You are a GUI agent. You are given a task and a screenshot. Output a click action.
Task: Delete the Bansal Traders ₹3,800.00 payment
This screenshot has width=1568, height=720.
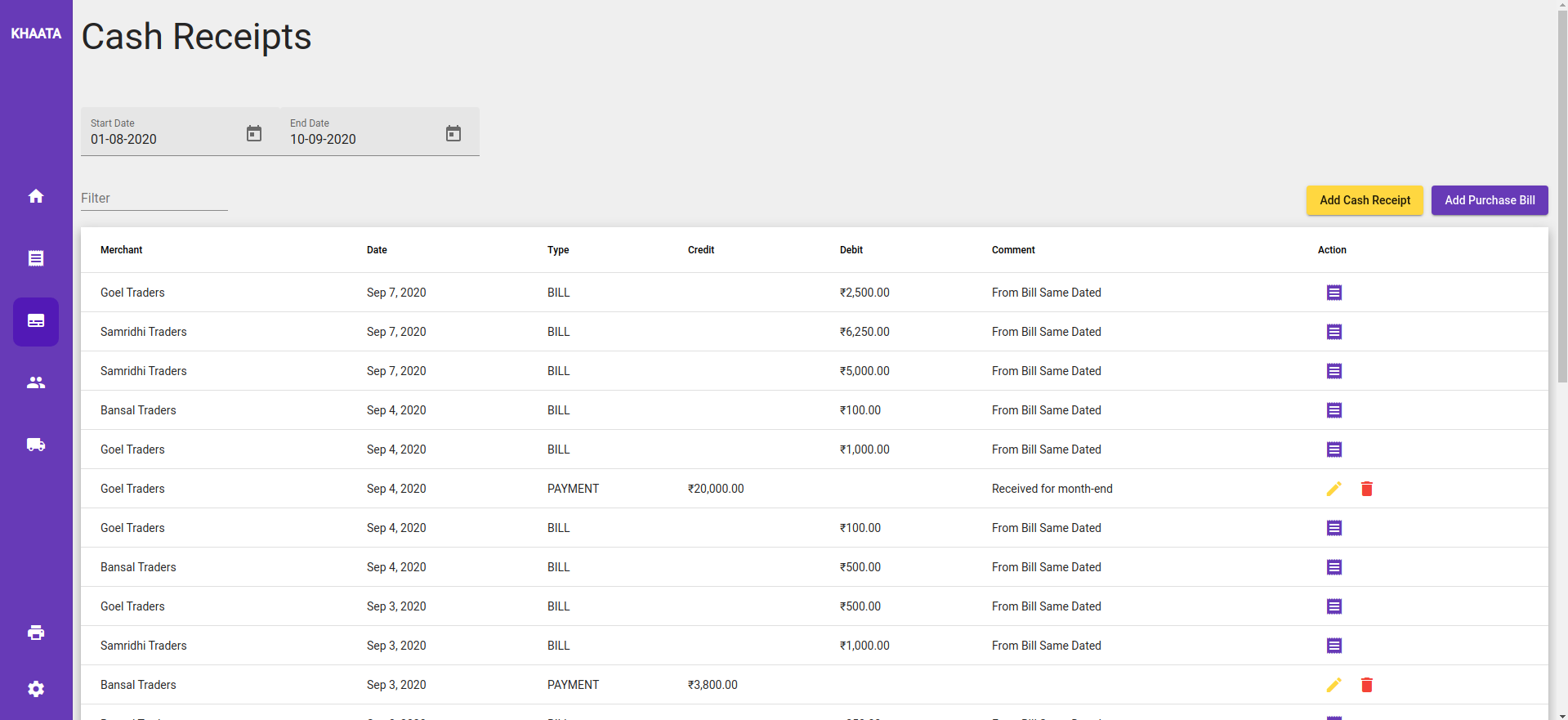(1367, 685)
